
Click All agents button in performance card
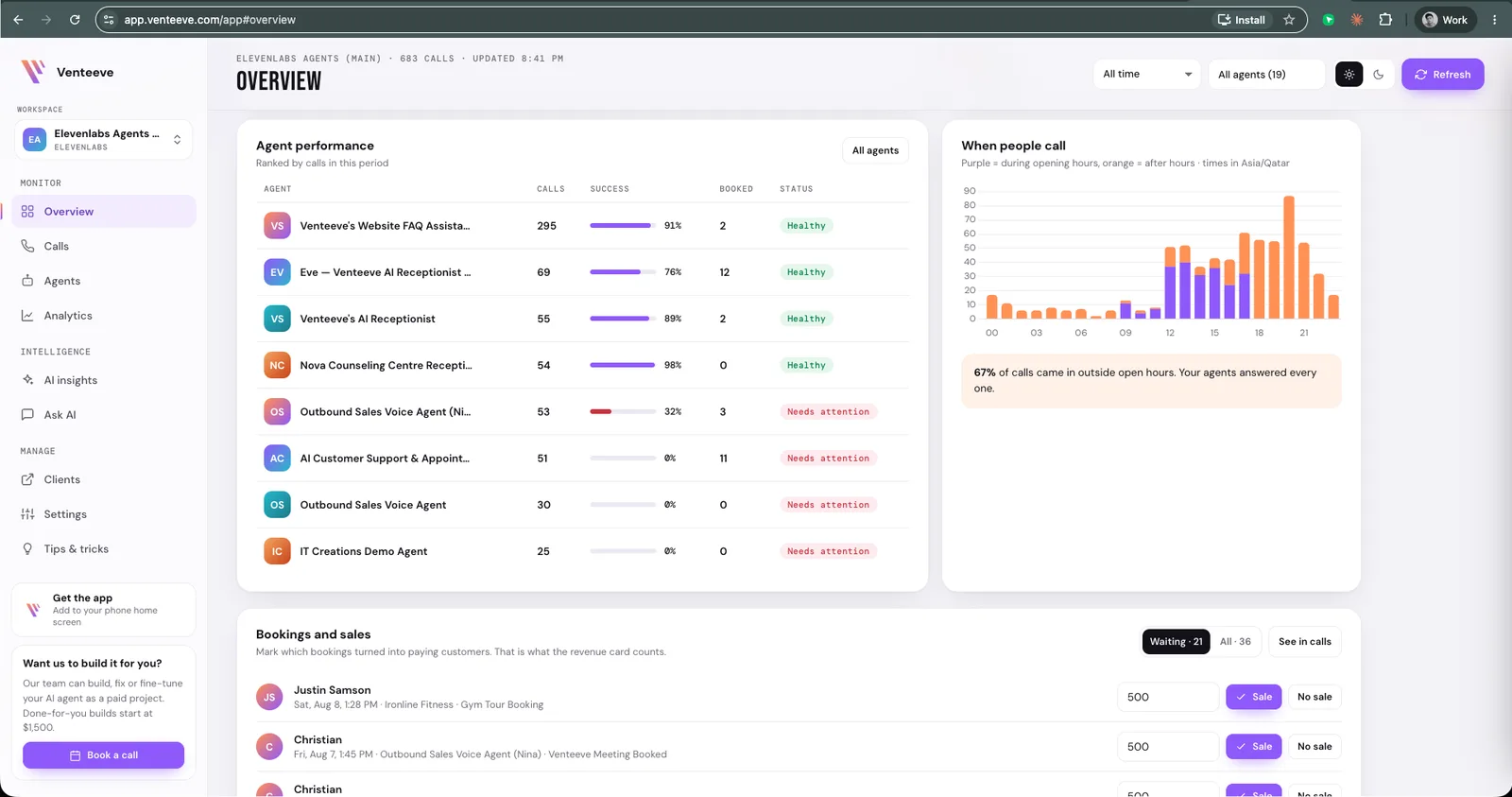875,150
